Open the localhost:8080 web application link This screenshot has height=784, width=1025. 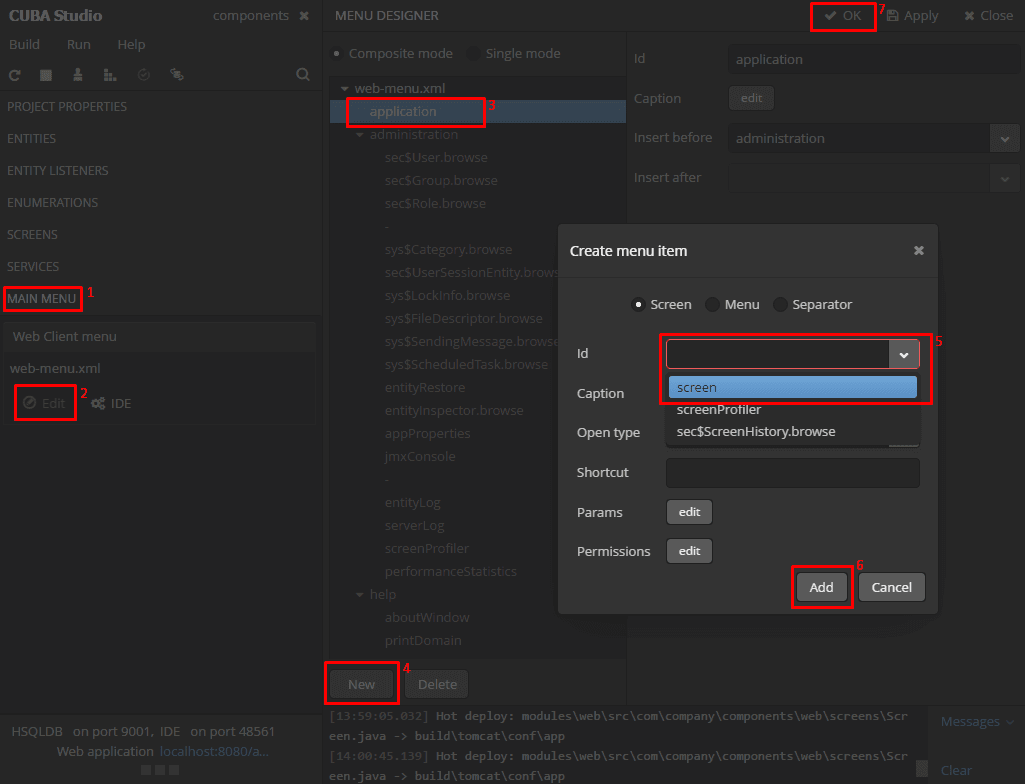[x=214, y=751]
